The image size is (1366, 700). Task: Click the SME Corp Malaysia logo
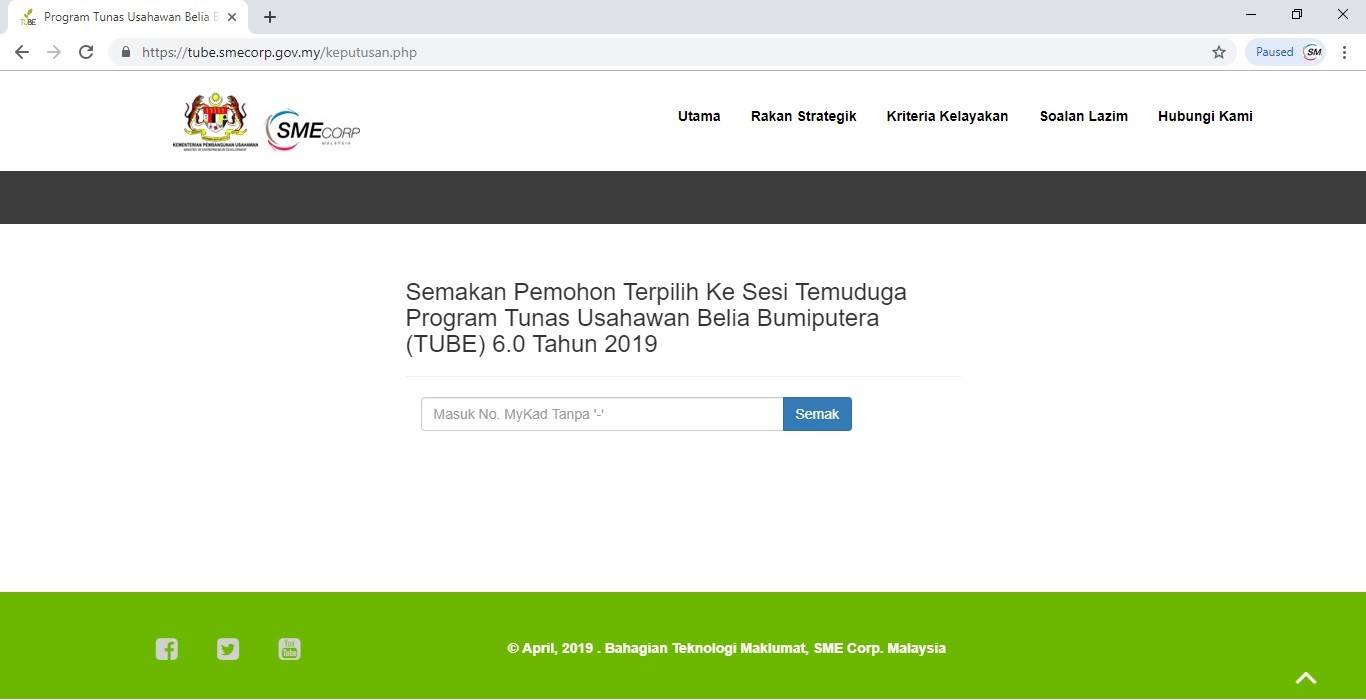(x=312, y=129)
